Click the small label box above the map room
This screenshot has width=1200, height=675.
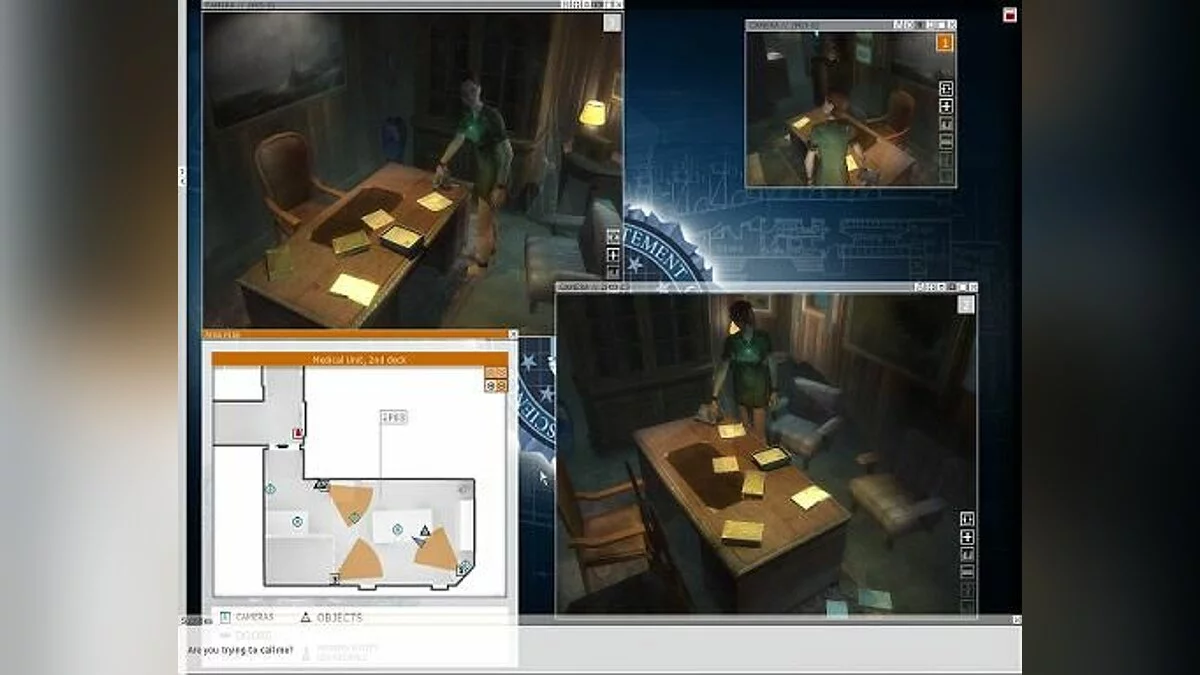[x=394, y=417]
